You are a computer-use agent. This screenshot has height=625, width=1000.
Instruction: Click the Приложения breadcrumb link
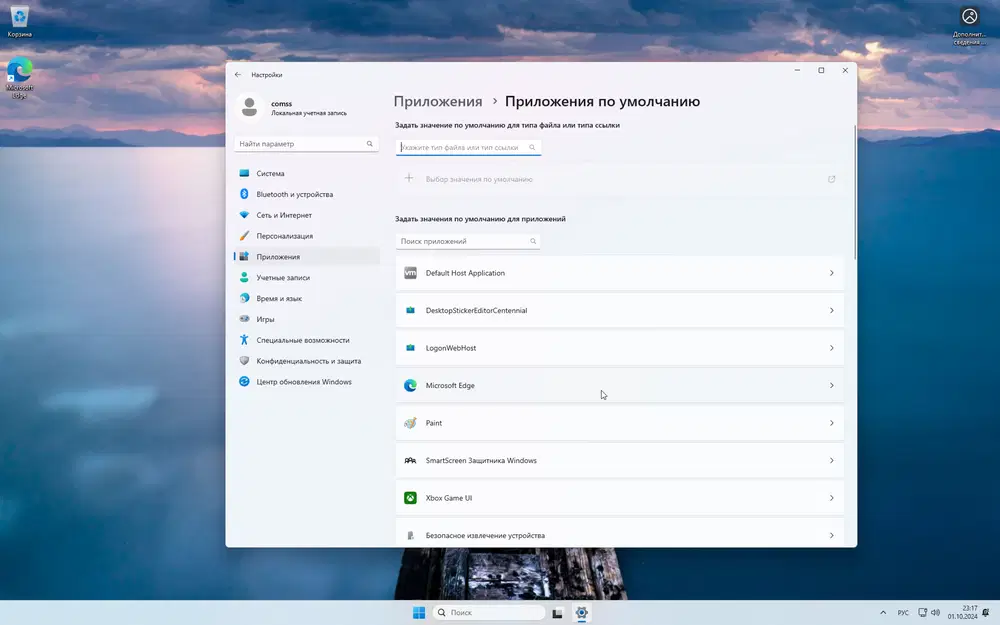point(438,101)
